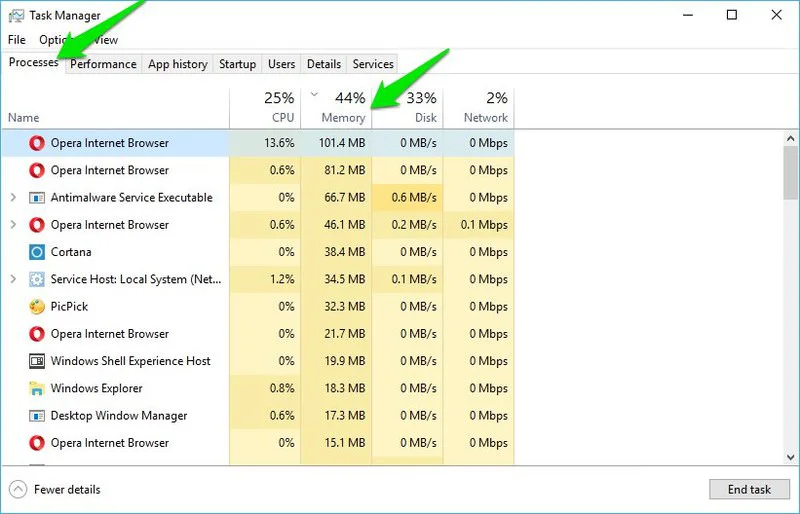Open the Startup tab

tap(237, 64)
